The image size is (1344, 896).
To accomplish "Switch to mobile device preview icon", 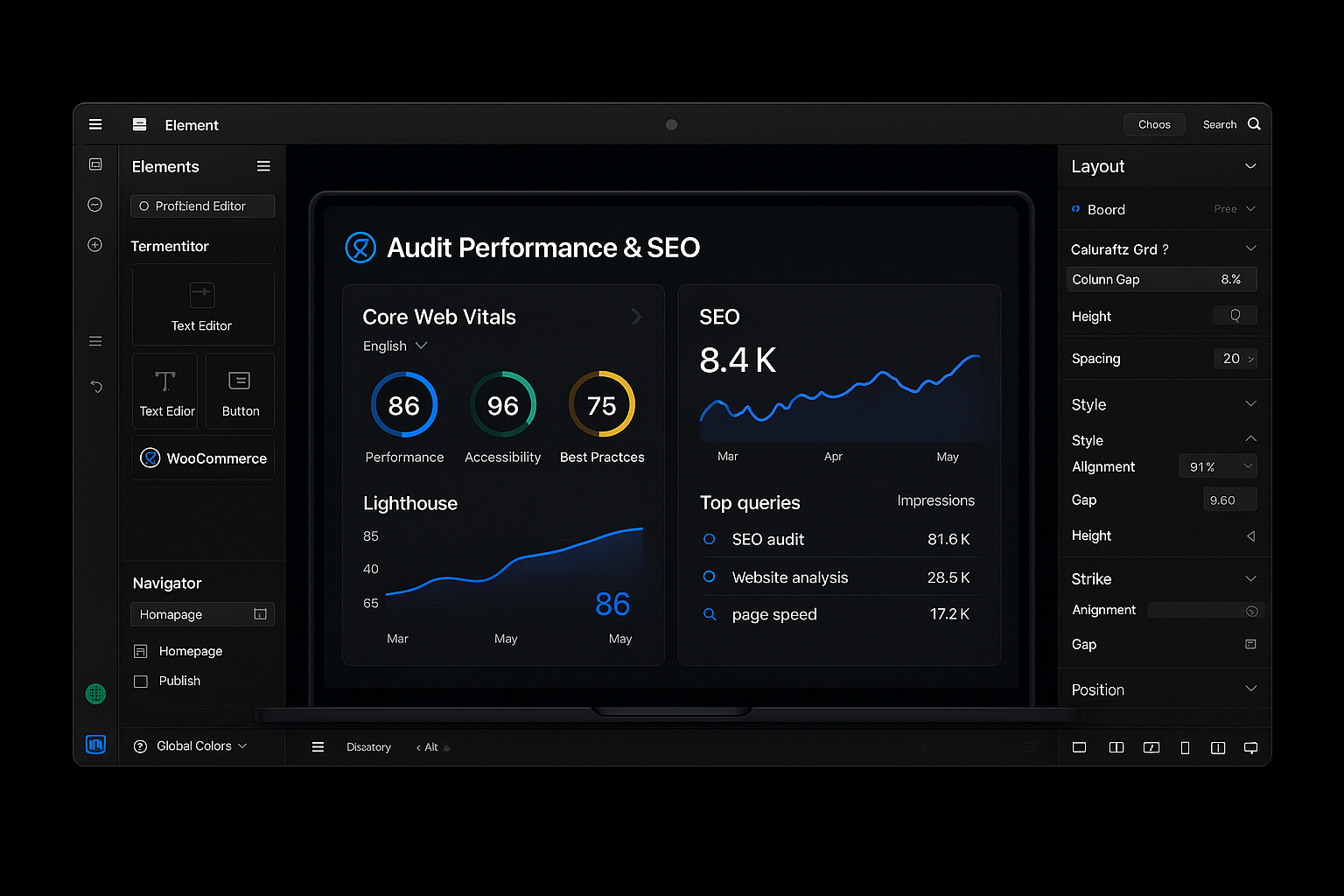I will click(x=1185, y=747).
